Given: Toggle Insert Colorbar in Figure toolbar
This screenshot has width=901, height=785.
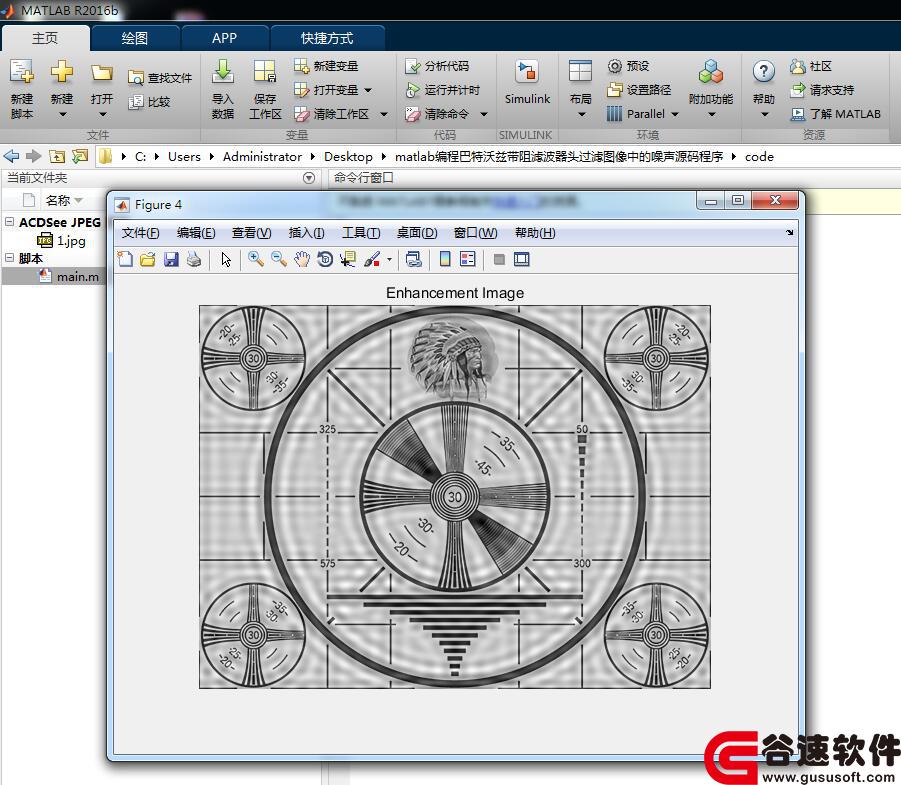Looking at the screenshot, I should pyautogui.click(x=445, y=259).
